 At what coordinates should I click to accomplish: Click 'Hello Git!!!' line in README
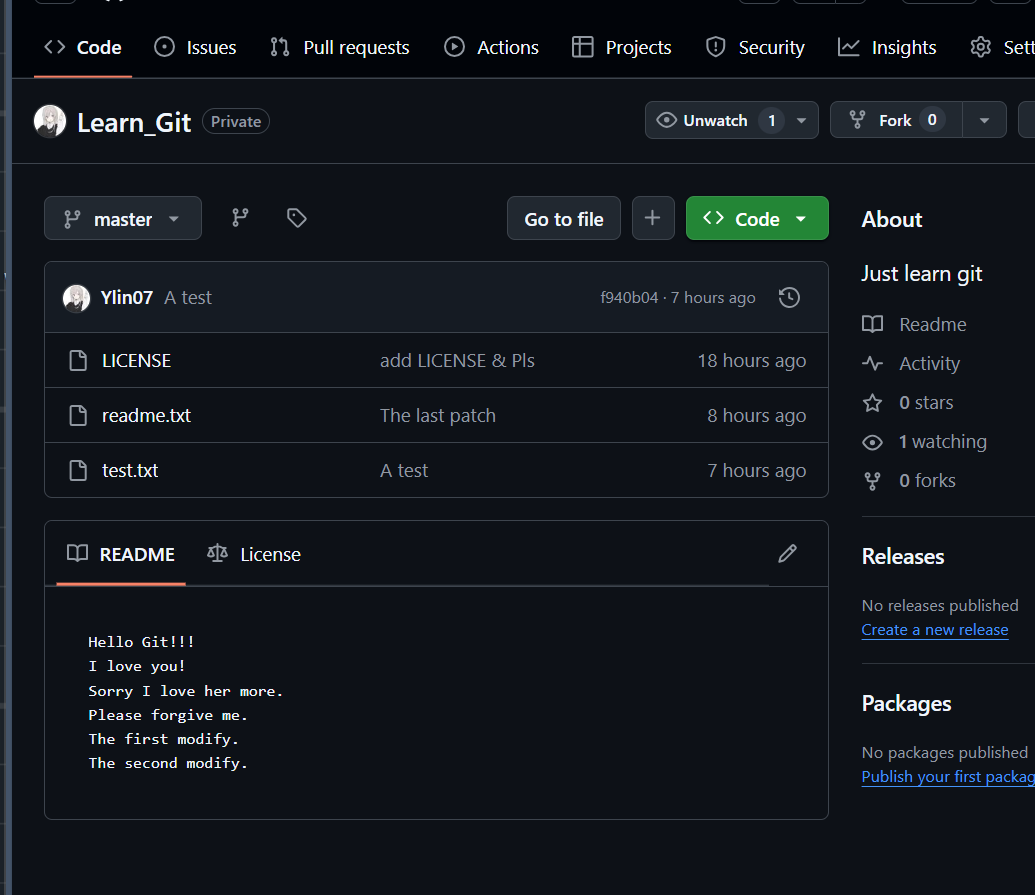(141, 642)
